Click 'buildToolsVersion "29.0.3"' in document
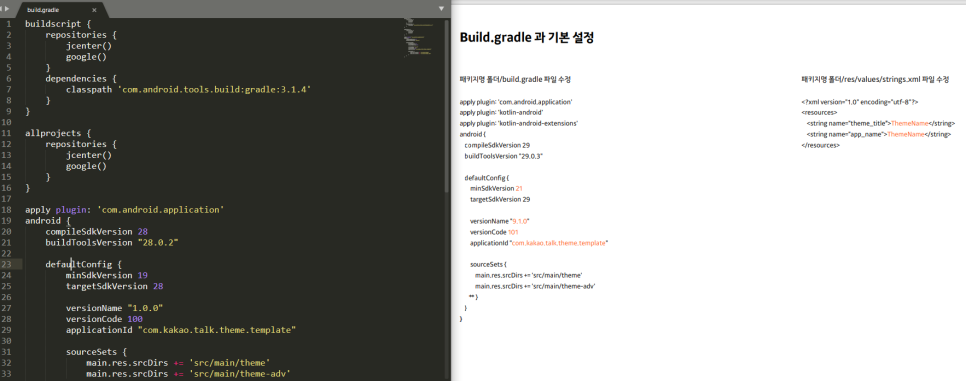The image size is (966, 381). pos(503,156)
